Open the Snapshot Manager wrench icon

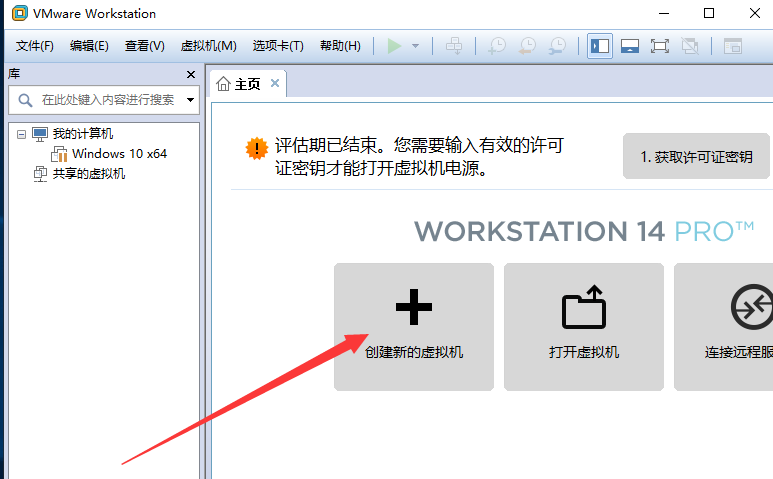pyautogui.click(x=556, y=46)
